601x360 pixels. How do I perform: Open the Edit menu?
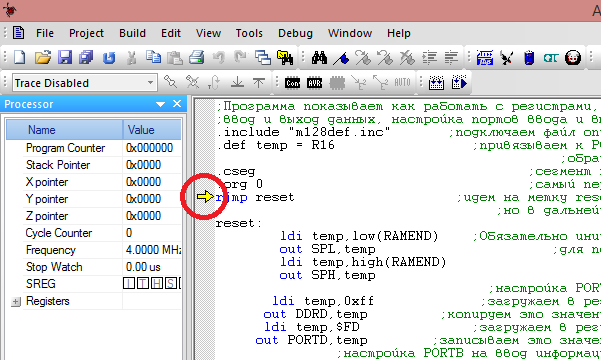[171, 33]
